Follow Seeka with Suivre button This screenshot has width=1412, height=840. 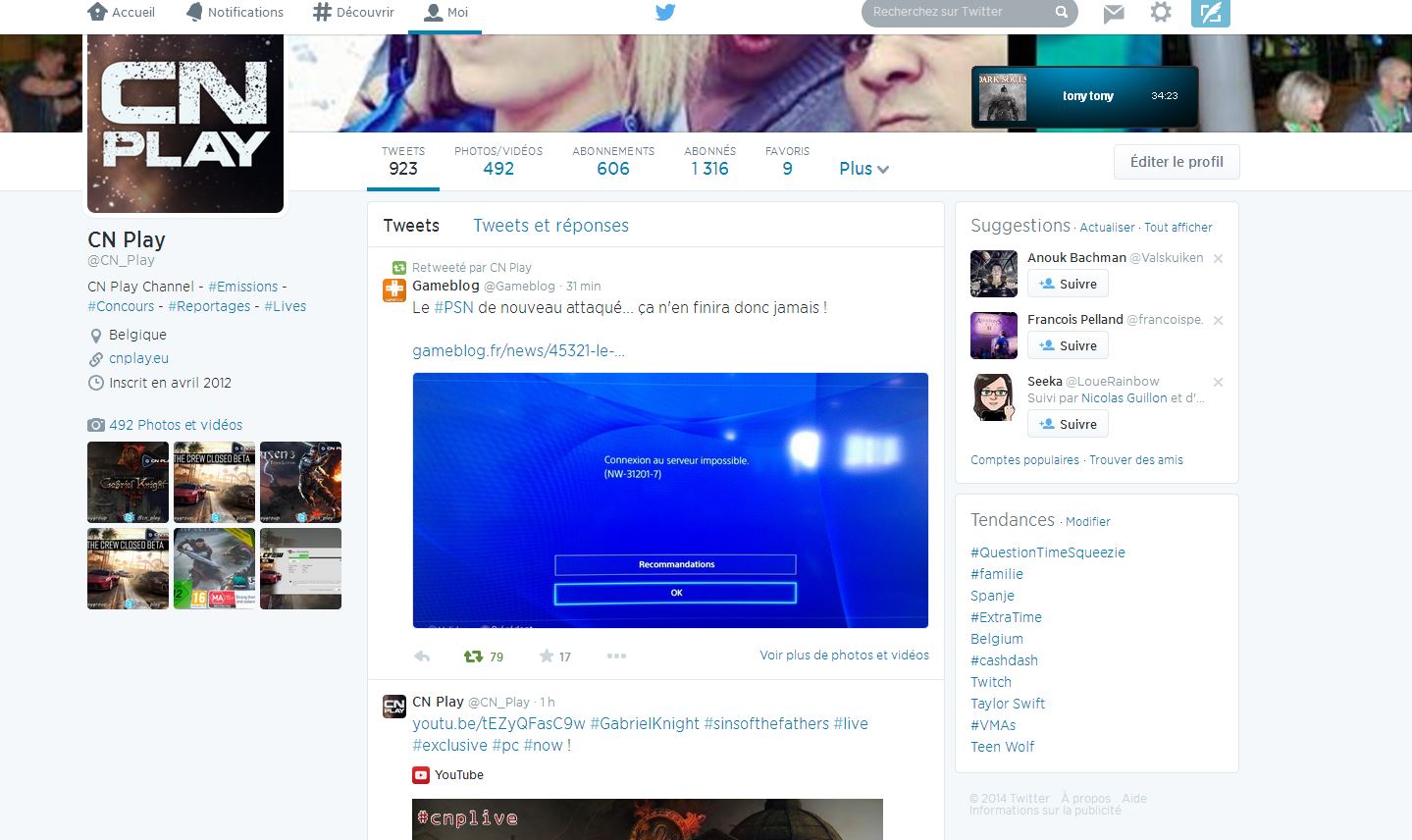tap(1068, 424)
